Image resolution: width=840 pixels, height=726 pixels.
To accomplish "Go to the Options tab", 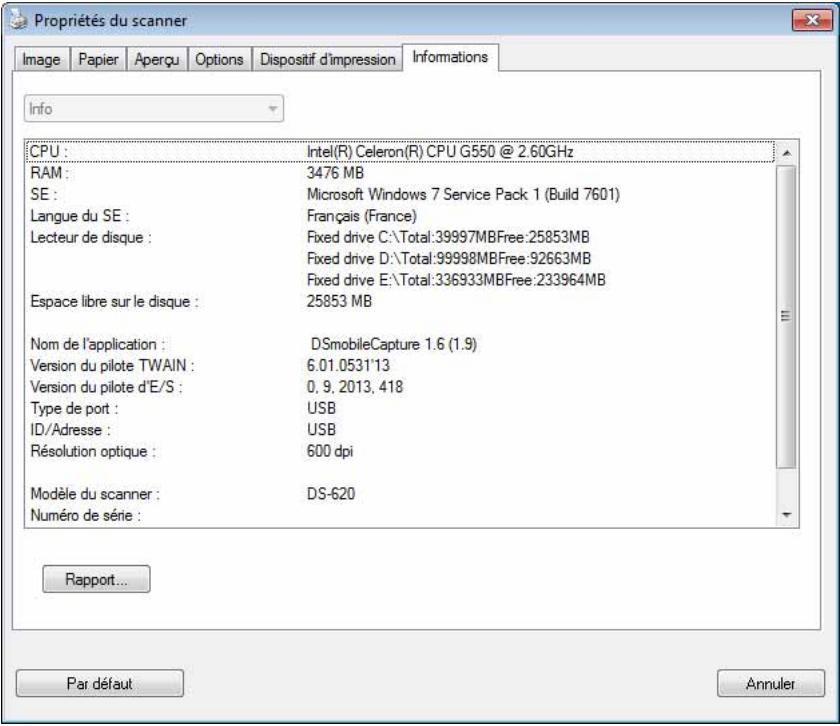I will 219,59.
